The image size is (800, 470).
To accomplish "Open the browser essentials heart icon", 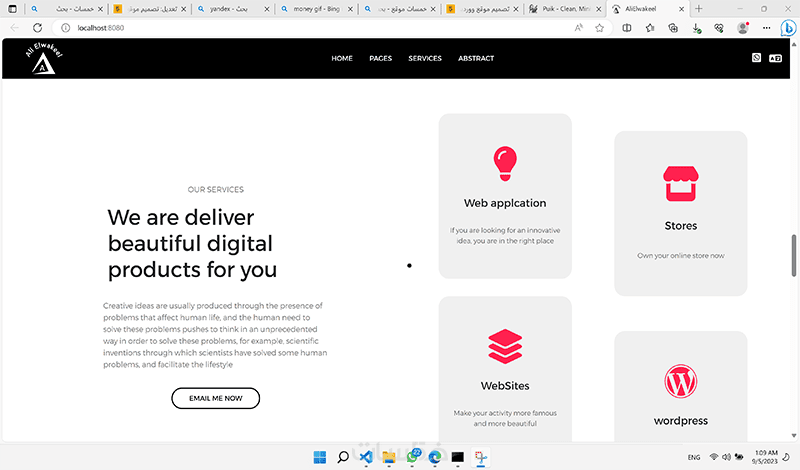I will point(719,28).
